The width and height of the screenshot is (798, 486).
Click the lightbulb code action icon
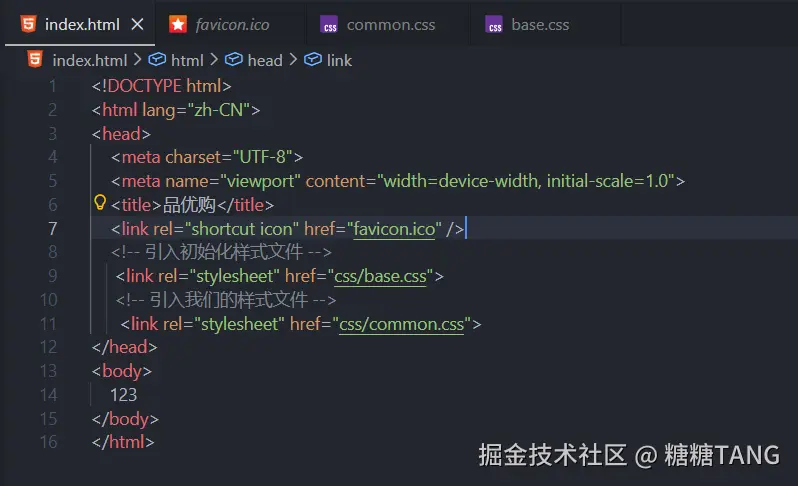click(x=100, y=204)
